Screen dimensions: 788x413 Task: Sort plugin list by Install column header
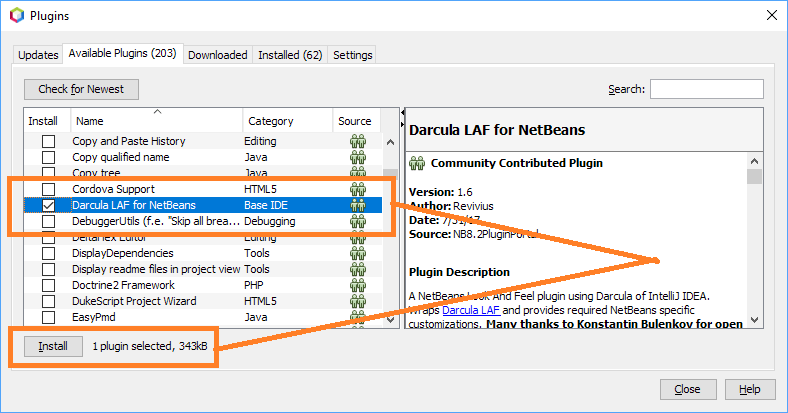(x=47, y=121)
